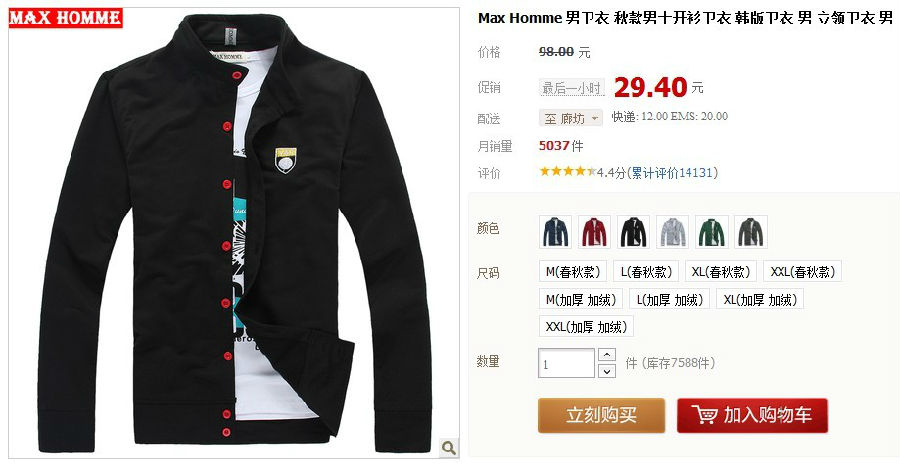Choose size XL(春秋款)

(721, 272)
